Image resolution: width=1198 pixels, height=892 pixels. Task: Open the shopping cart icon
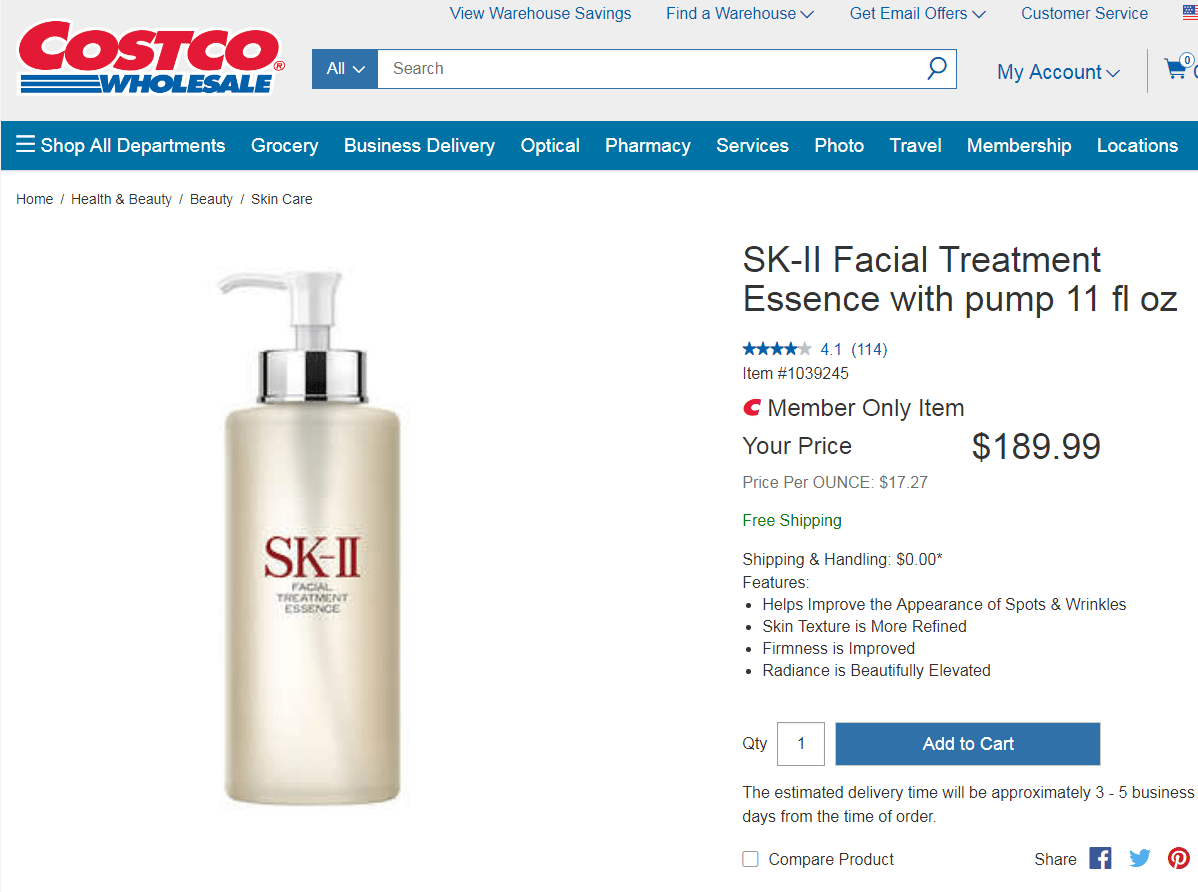(1178, 68)
